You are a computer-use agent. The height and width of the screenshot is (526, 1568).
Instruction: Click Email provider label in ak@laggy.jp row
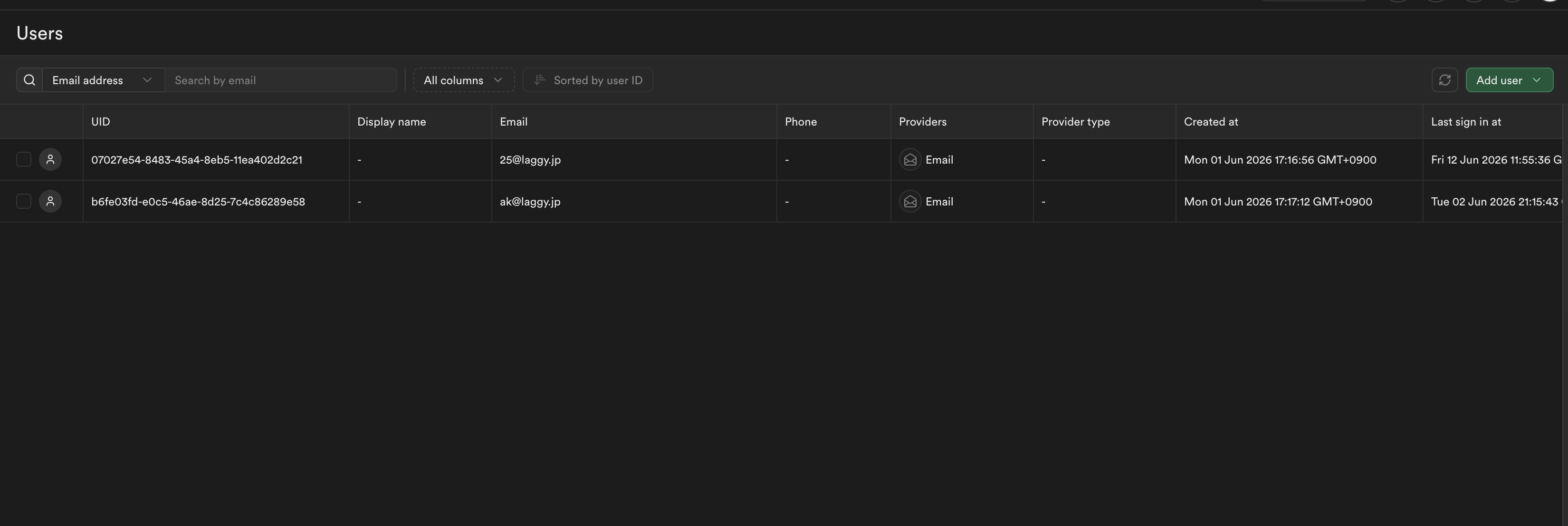coord(939,202)
